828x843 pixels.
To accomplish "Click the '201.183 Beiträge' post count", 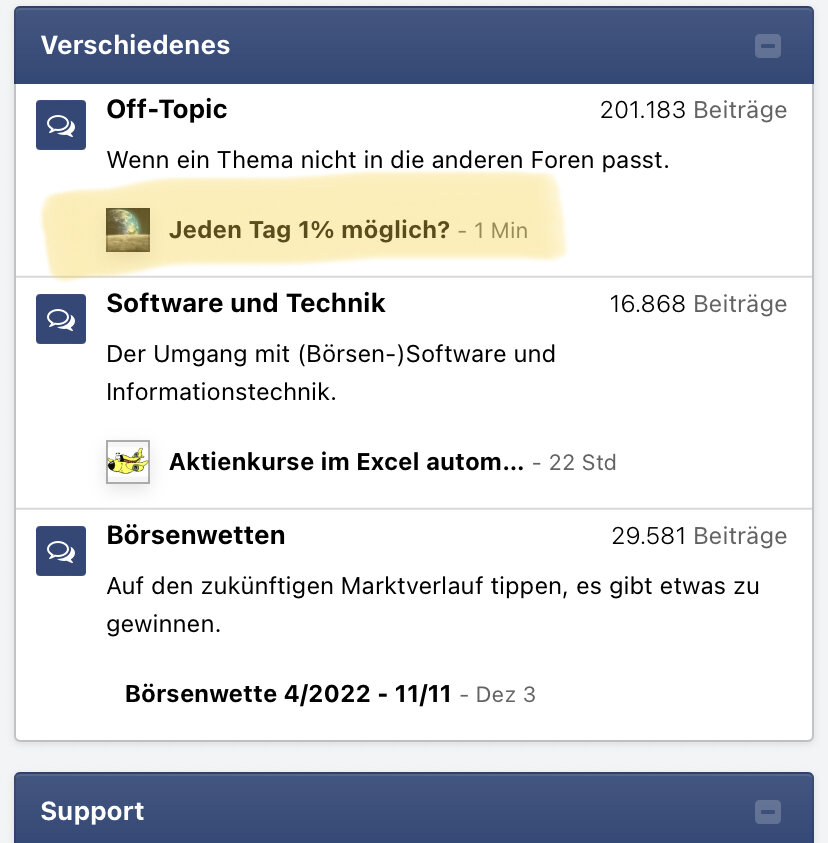I will point(693,110).
